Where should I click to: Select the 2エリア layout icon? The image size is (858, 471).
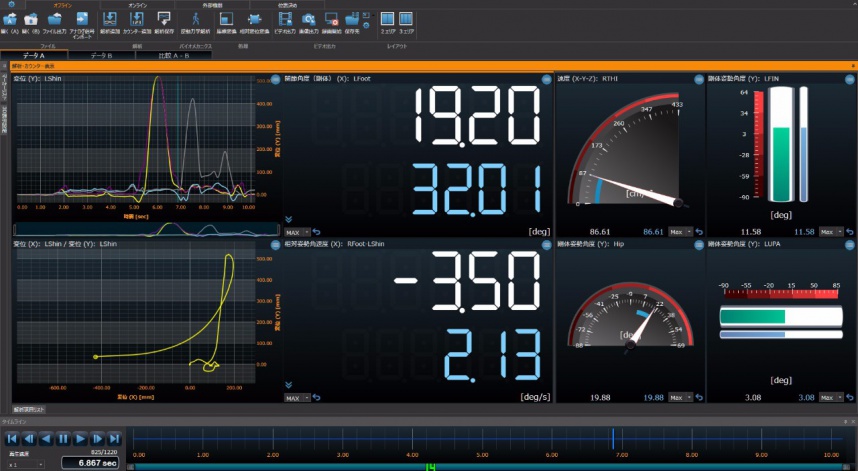coord(386,21)
